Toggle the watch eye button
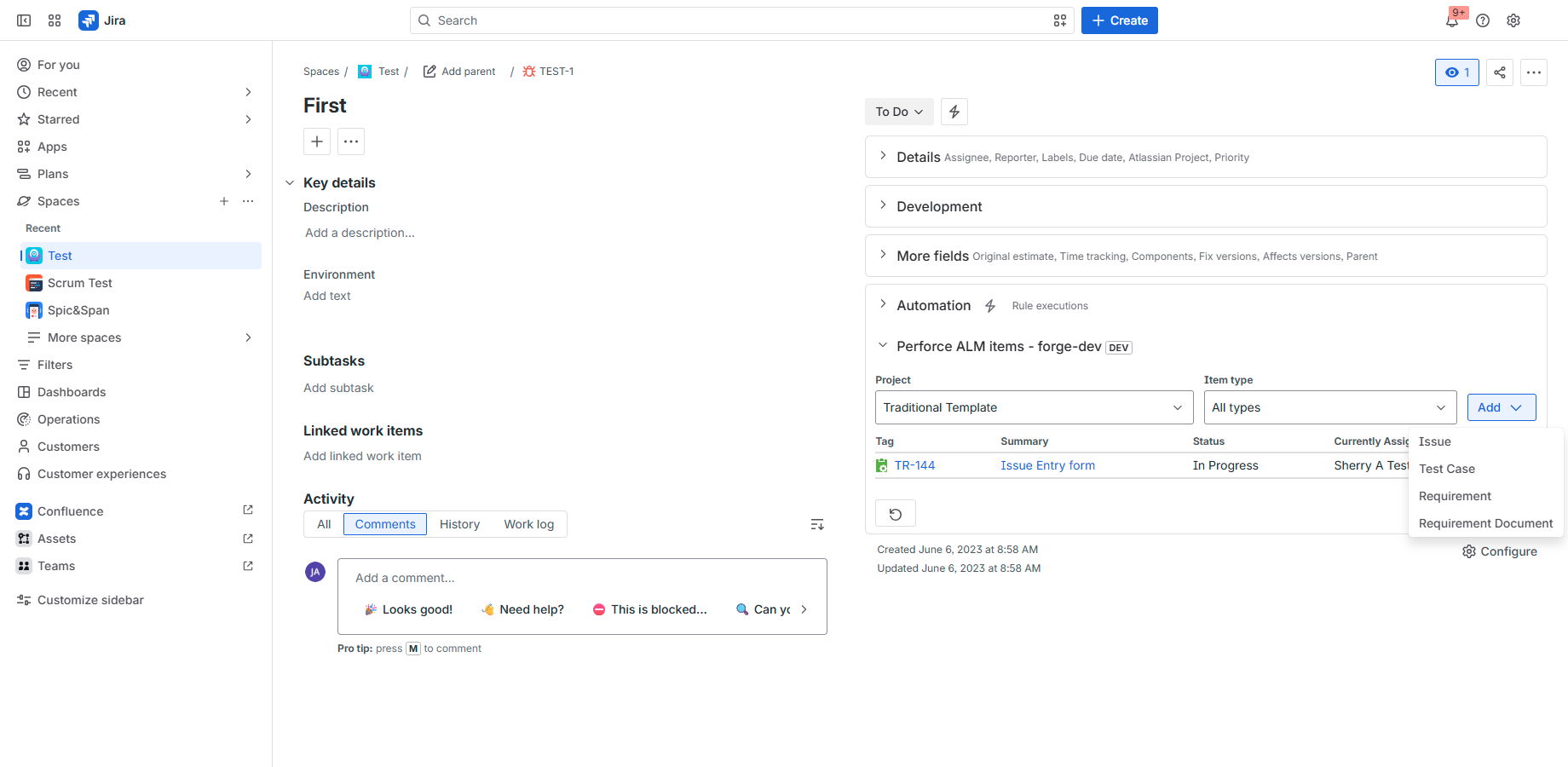The image size is (1568, 767). point(1457,72)
